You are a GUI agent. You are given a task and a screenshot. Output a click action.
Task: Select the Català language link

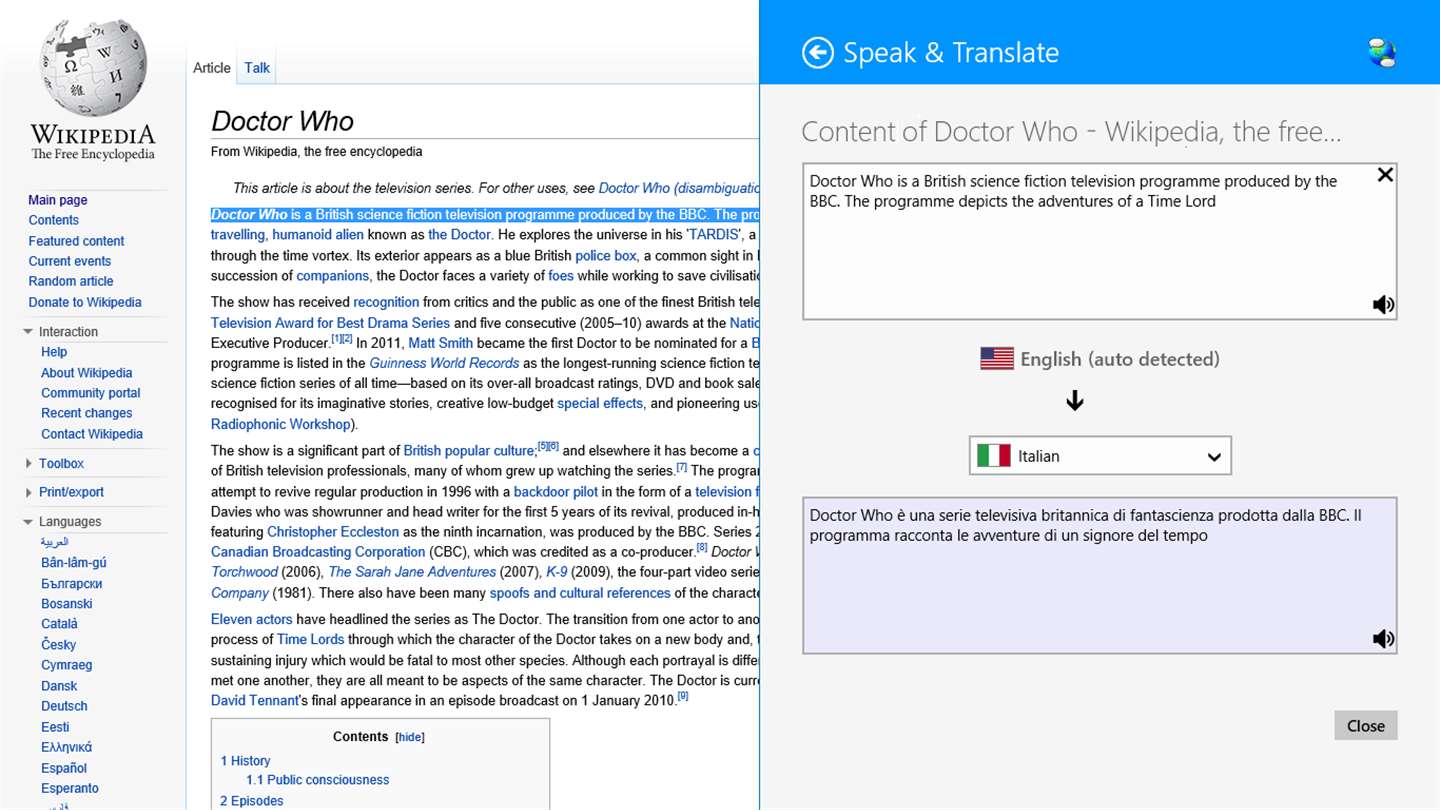pos(59,624)
